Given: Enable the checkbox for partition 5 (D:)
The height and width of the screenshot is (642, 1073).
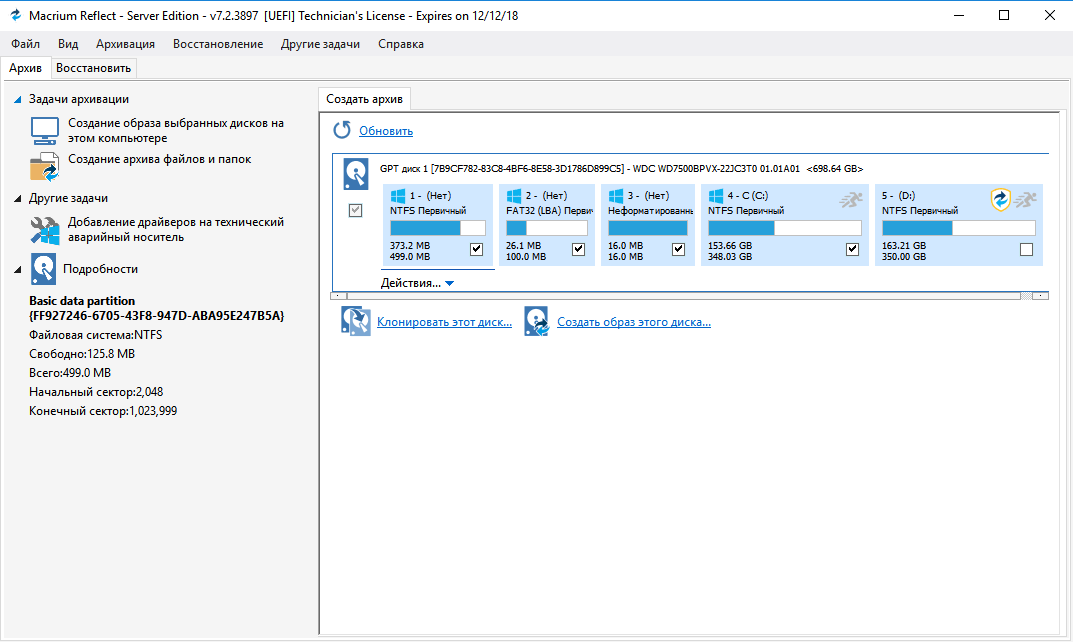Looking at the screenshot, I should [x=1026, y=249].
